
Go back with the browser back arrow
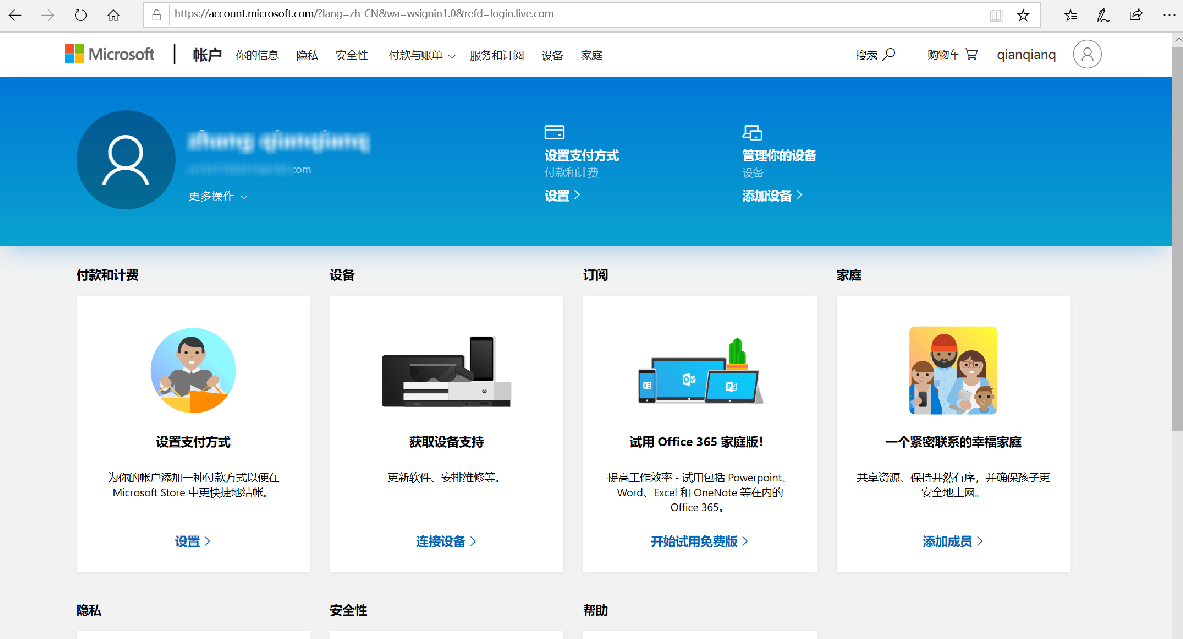click(x=15, y=14)
